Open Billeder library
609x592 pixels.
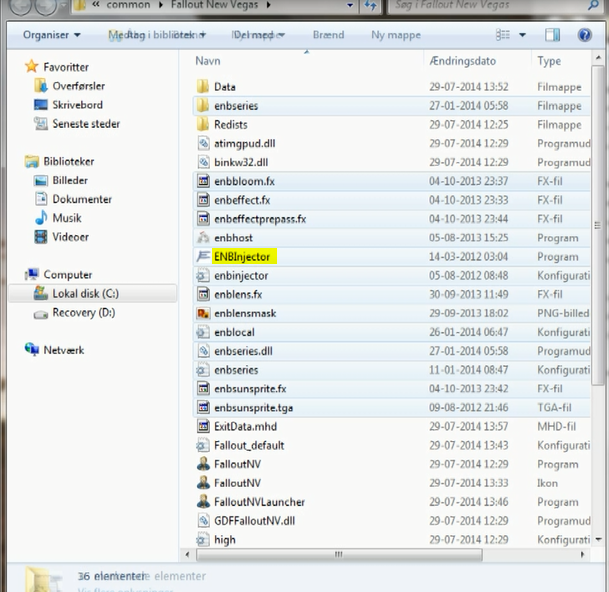point(70,180)
